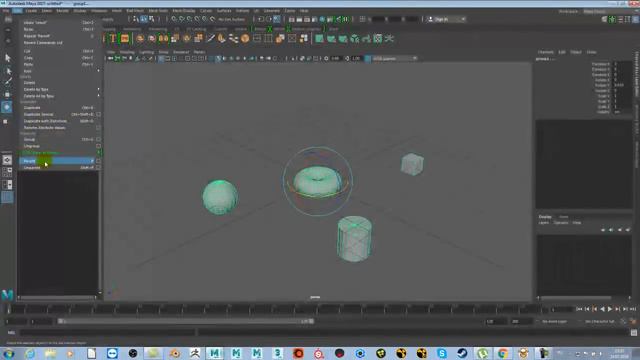The height and width of the screenshot is (360, 640).
Task: Toggle snap to points icon
Action: 189,19
